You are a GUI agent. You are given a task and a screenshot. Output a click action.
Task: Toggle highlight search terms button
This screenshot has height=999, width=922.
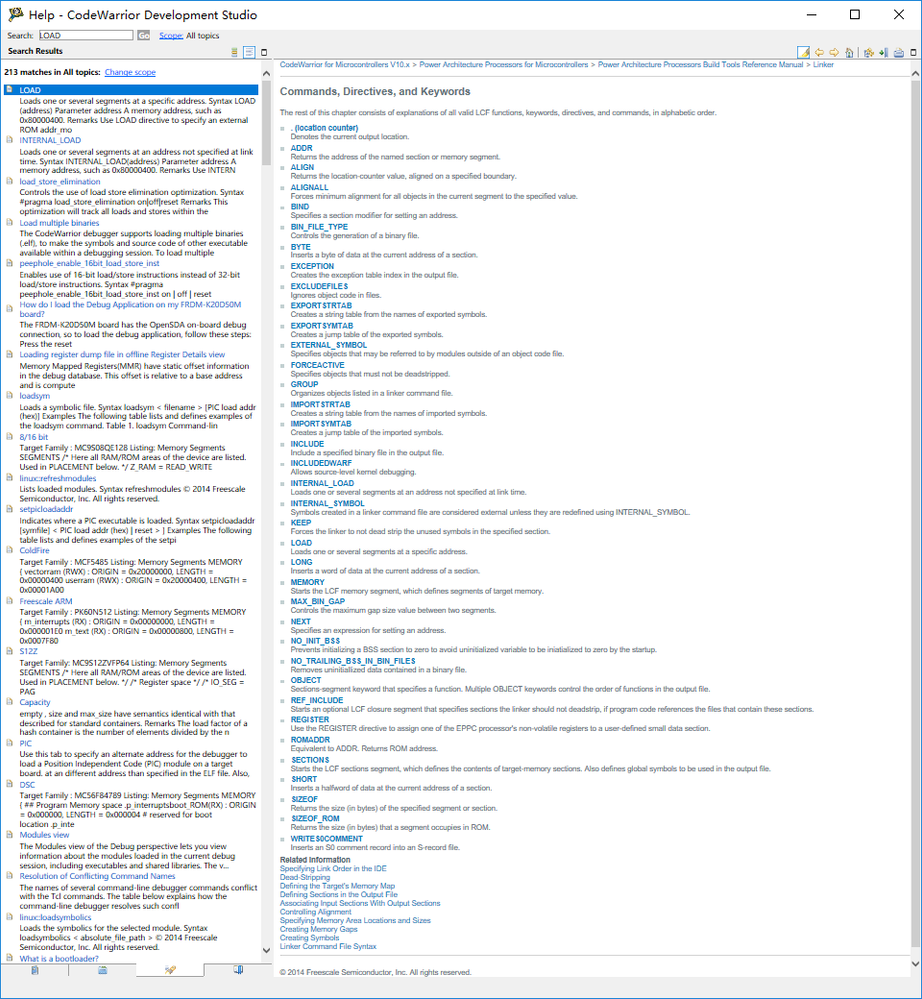click(x=804, y=52)
